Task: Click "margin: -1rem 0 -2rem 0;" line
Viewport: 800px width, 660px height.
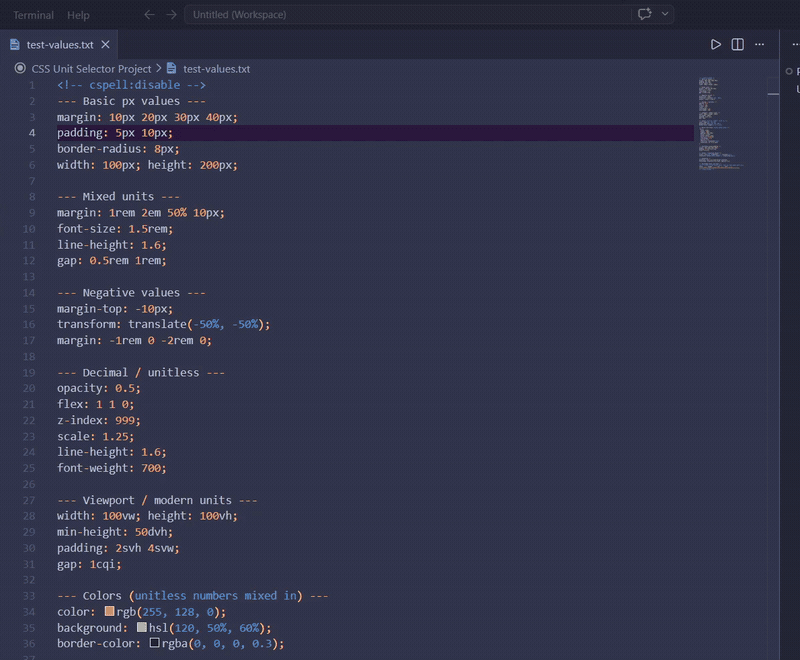Action: coord(134,341)
